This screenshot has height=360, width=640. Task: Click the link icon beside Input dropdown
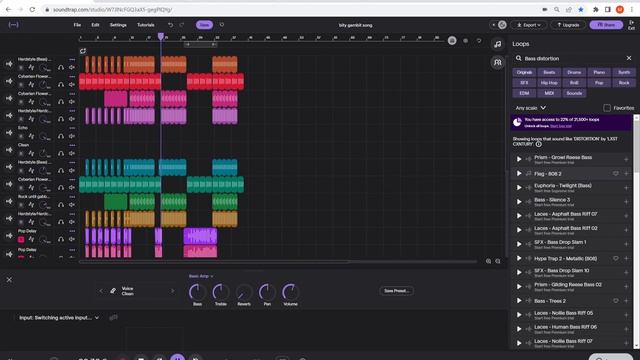pos(113,318)
